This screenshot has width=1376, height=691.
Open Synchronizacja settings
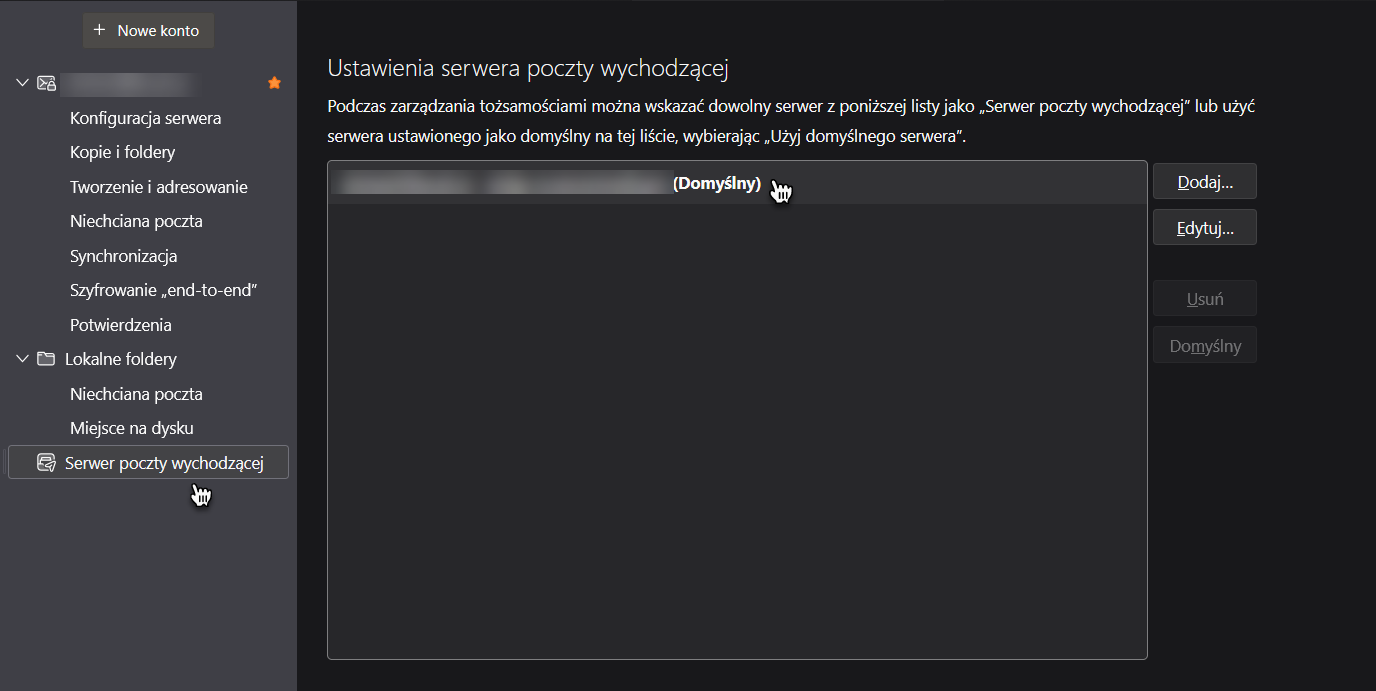[x=124, y=256]
